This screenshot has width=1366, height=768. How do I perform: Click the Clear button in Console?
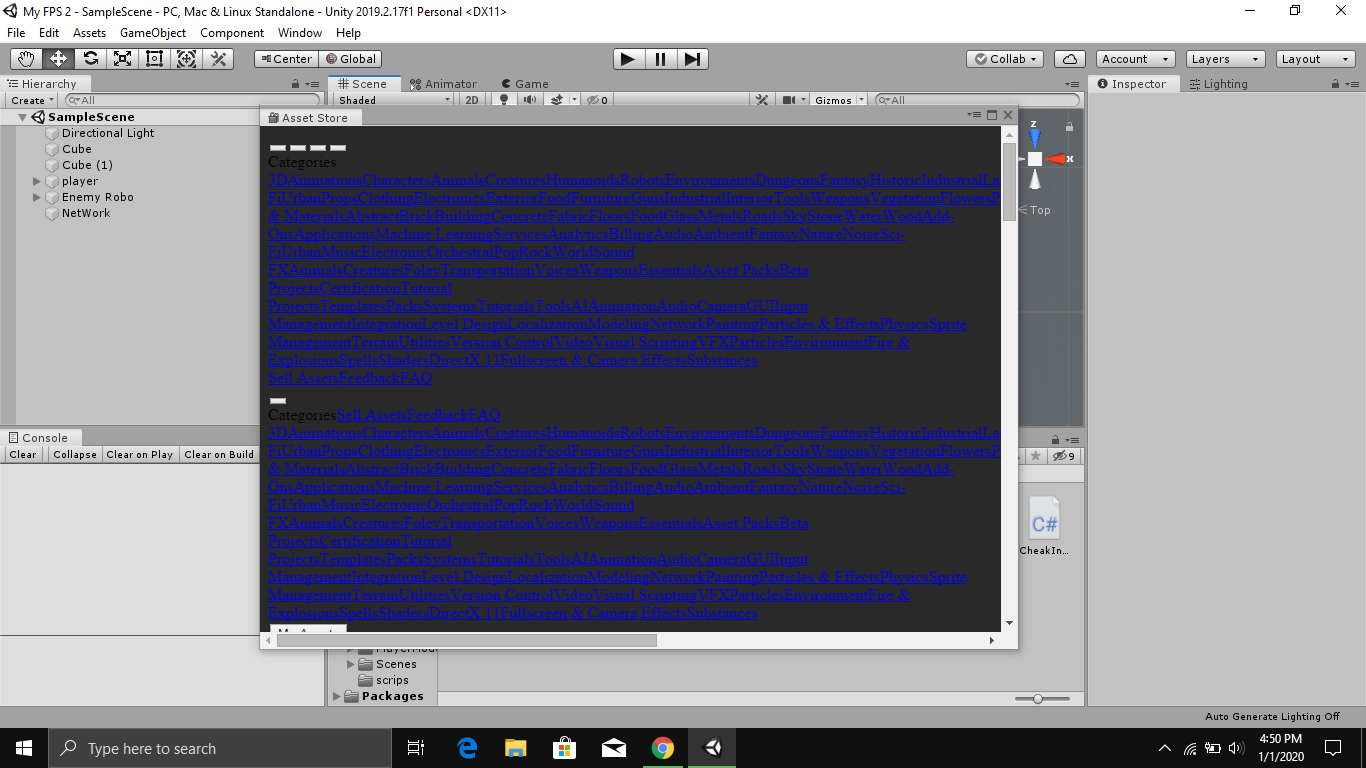[23, 454]
